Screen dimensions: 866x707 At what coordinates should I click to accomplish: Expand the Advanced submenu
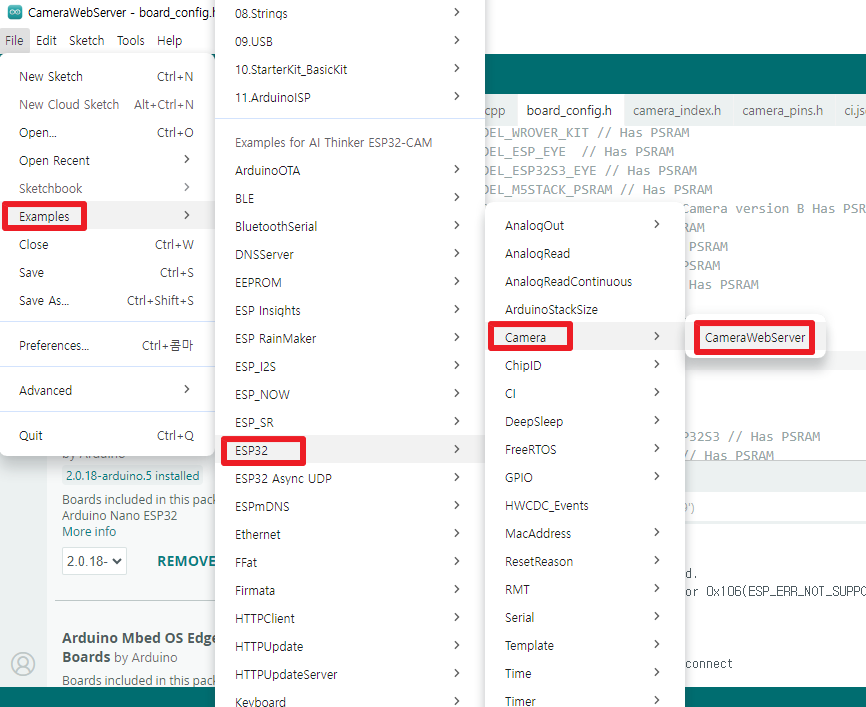(x=107, y=390)
